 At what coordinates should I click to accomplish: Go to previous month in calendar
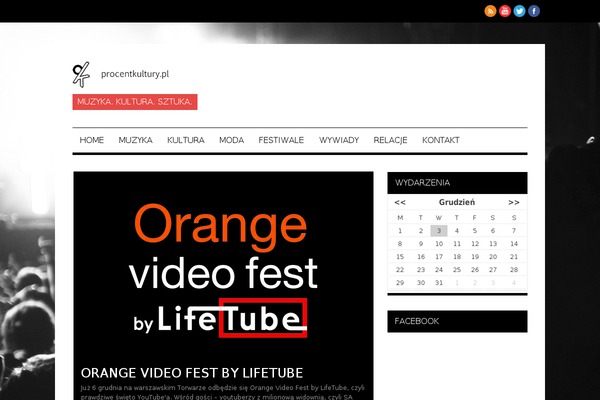pyautogui.click(x=400, y=202)
